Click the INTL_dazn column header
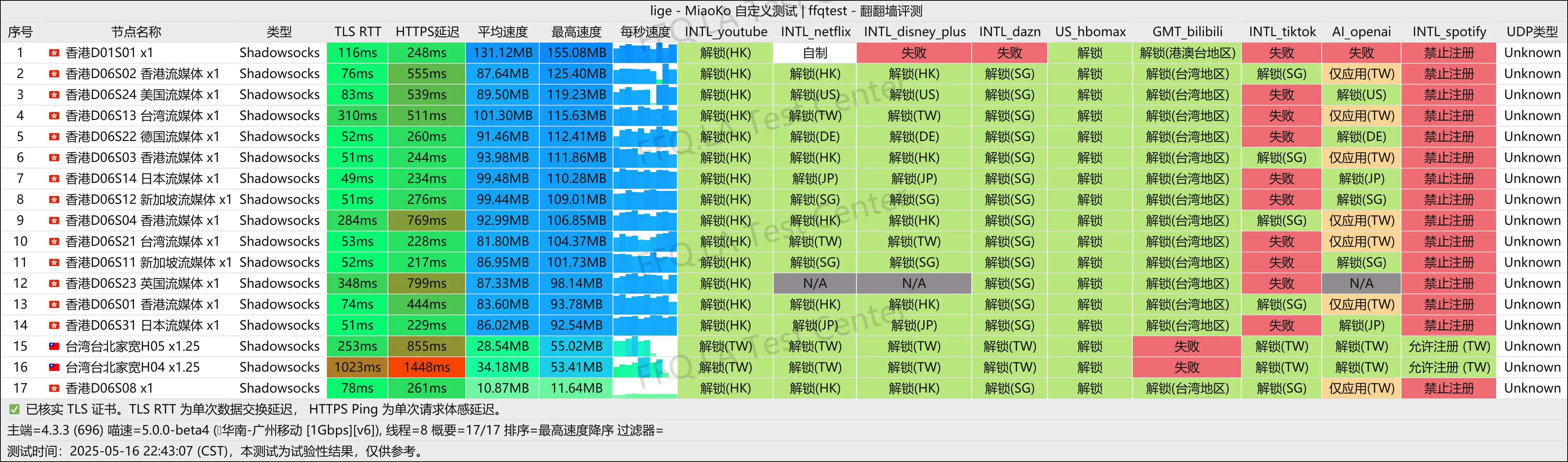The image size is (1568, 462). [x=1010, y=32]
